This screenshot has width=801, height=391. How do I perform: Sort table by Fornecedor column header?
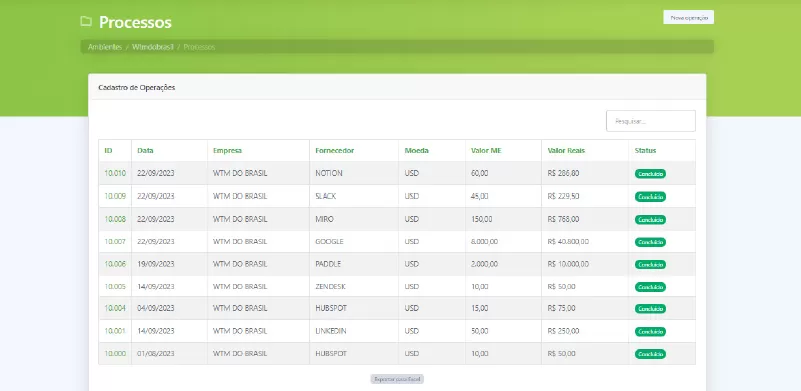335,151
